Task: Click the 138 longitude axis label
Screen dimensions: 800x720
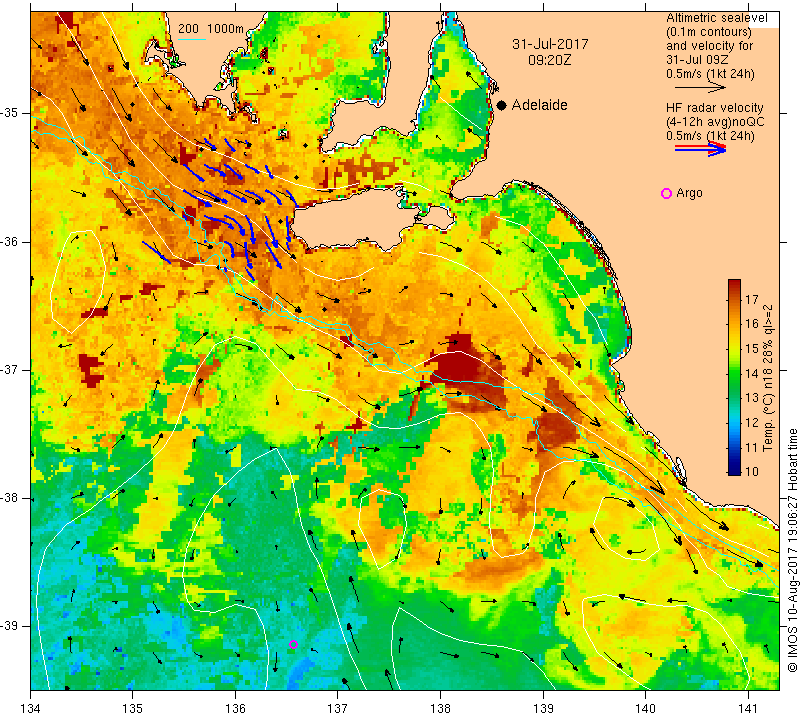Action: point(440,709)
